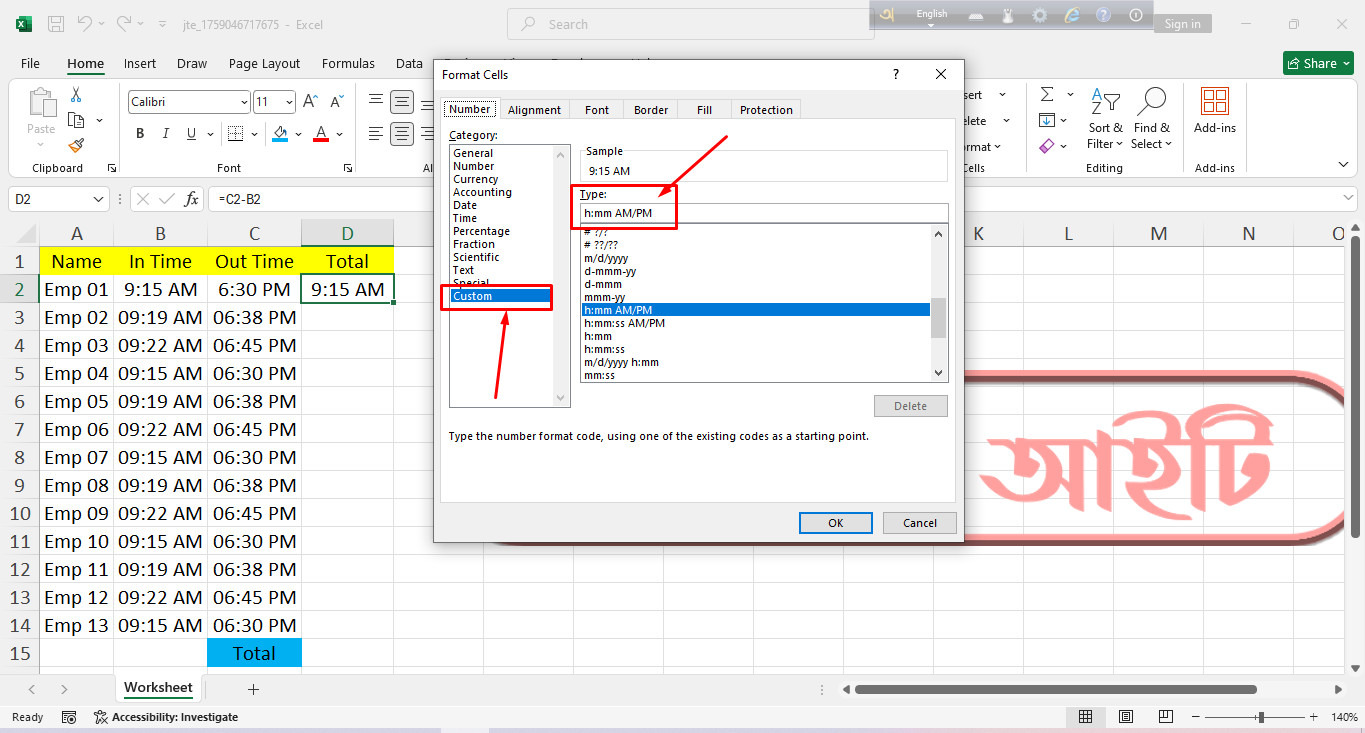Select the Format Painter brush
This screenshot has height=733, width=1365.
pos(75,146)
